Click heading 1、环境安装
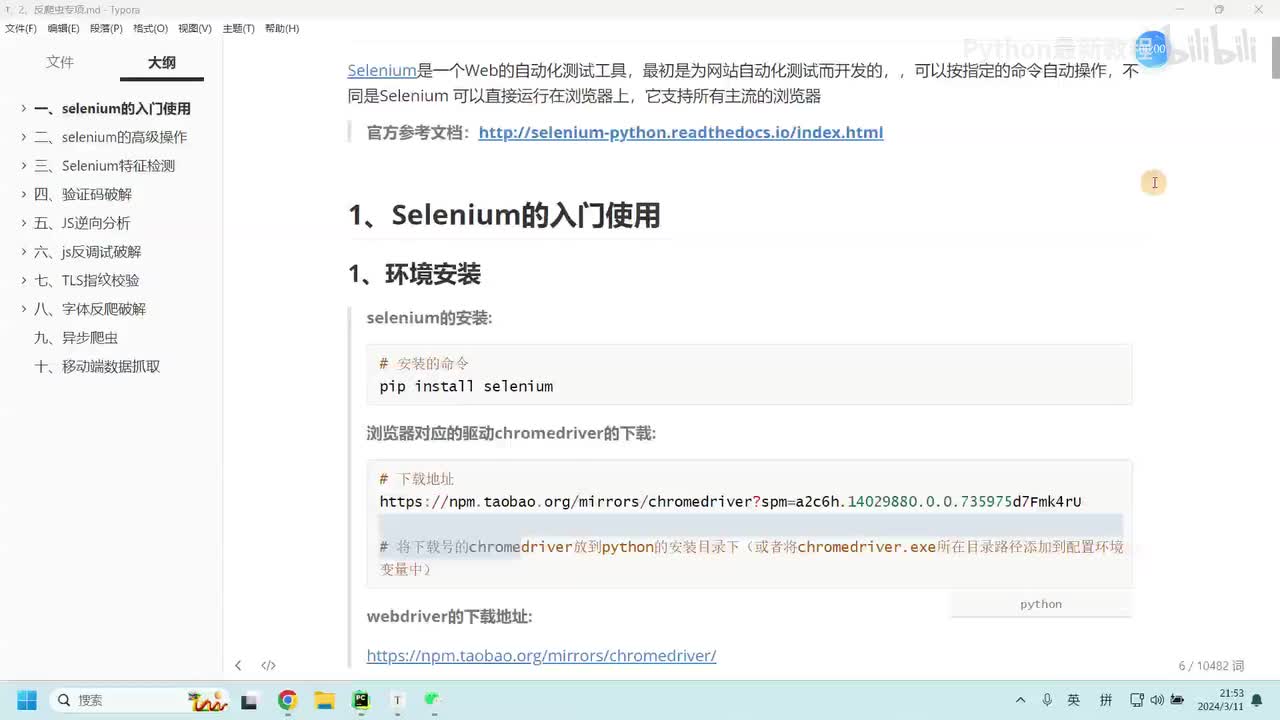 (414, 274)
